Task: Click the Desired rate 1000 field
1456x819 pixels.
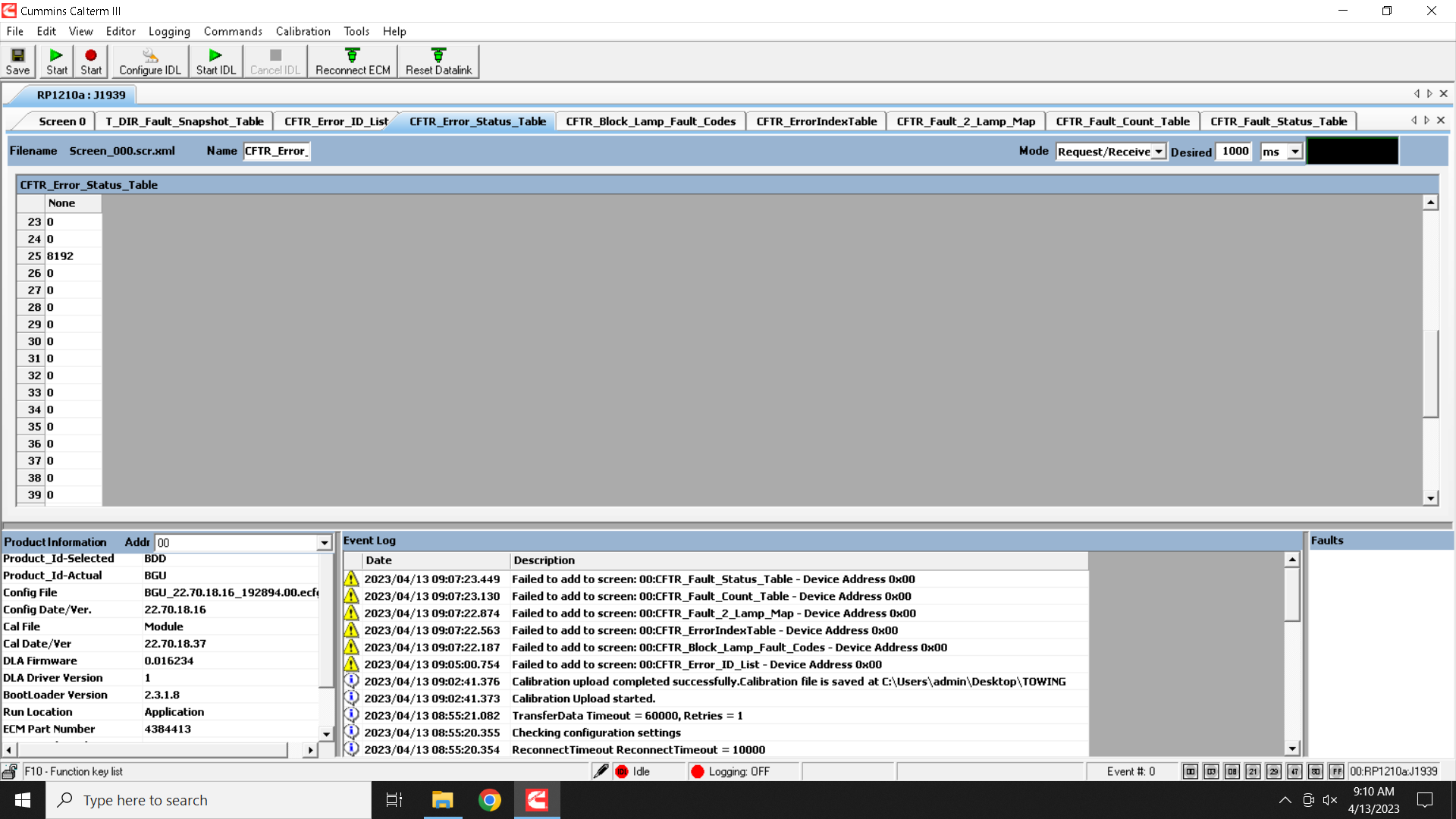Action: (1235, 151)
